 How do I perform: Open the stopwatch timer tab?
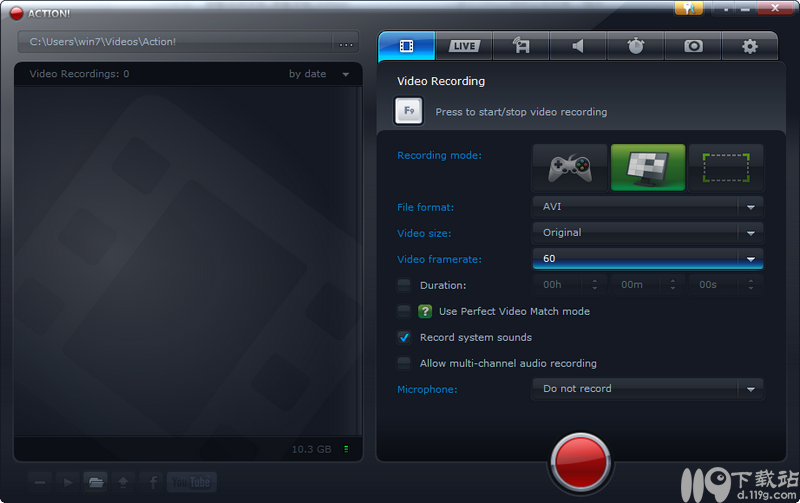pos(635,46)
